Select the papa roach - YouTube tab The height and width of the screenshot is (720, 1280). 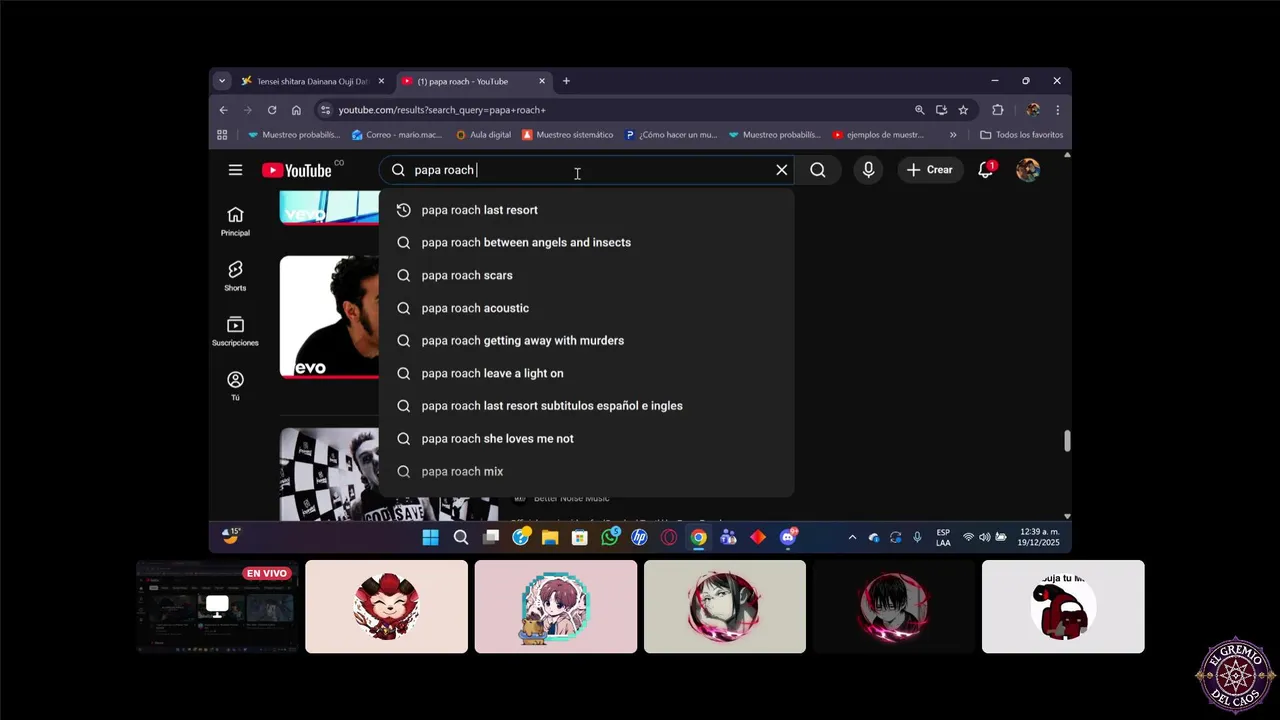467,81
